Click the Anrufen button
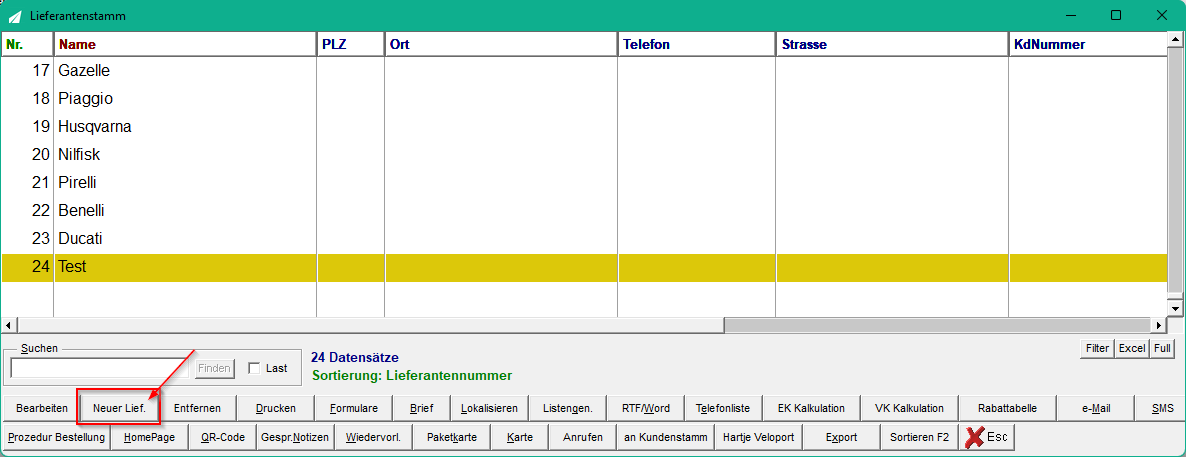The height and width of the screenshot is (457, 1186). (582, 437)
